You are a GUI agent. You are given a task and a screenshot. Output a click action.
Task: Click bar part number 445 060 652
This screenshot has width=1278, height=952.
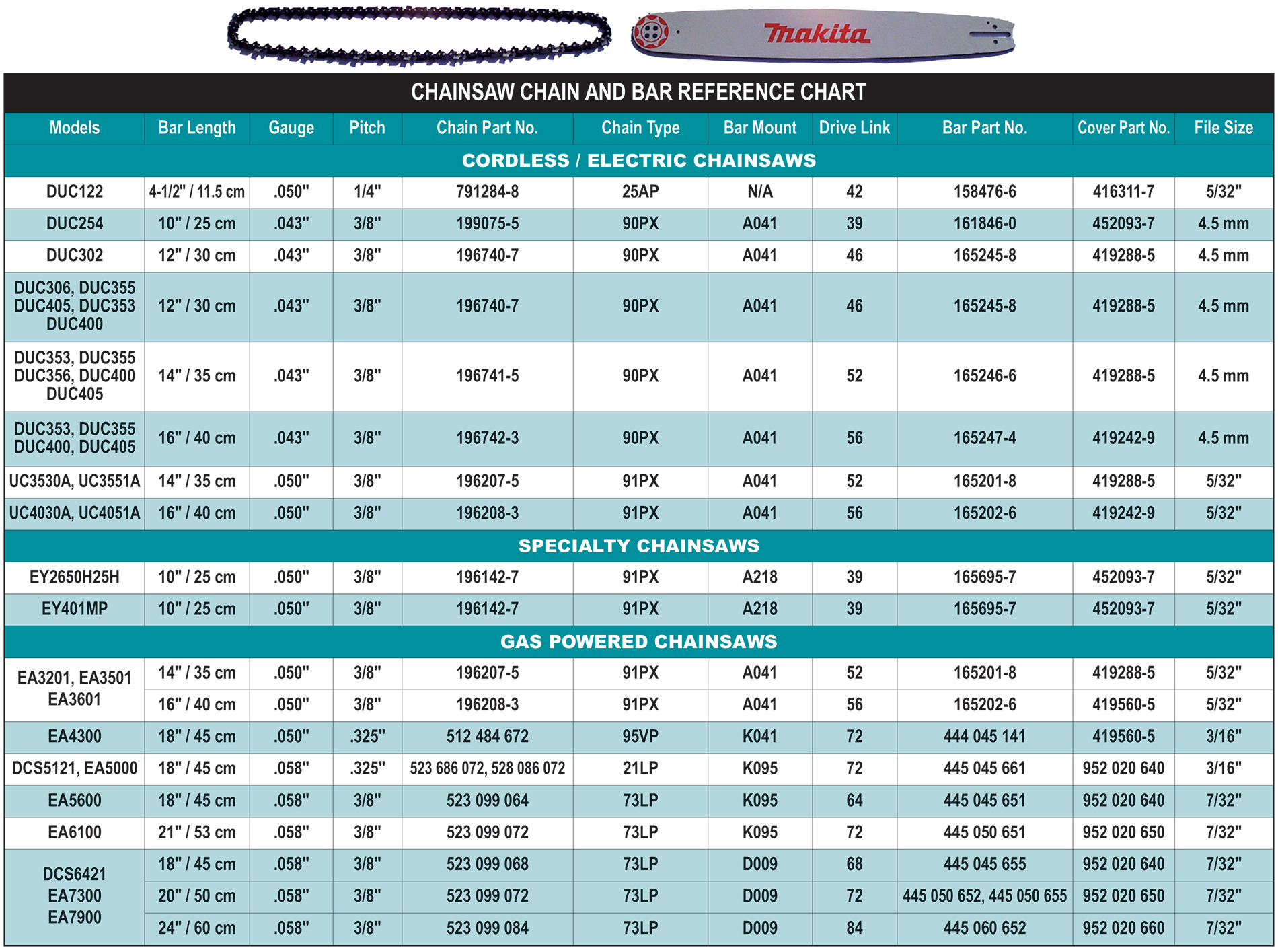(984, 928)
